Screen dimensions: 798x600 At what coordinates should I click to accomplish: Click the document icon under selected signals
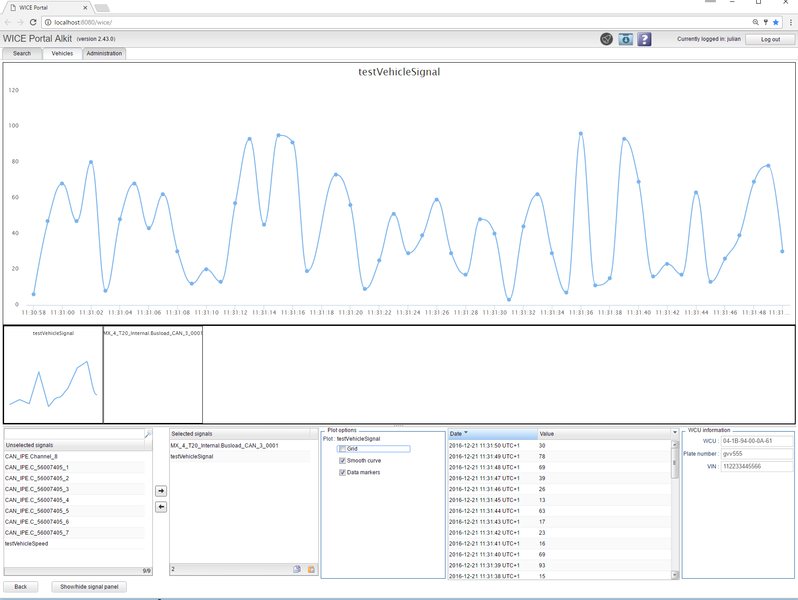tap(297, 569)
